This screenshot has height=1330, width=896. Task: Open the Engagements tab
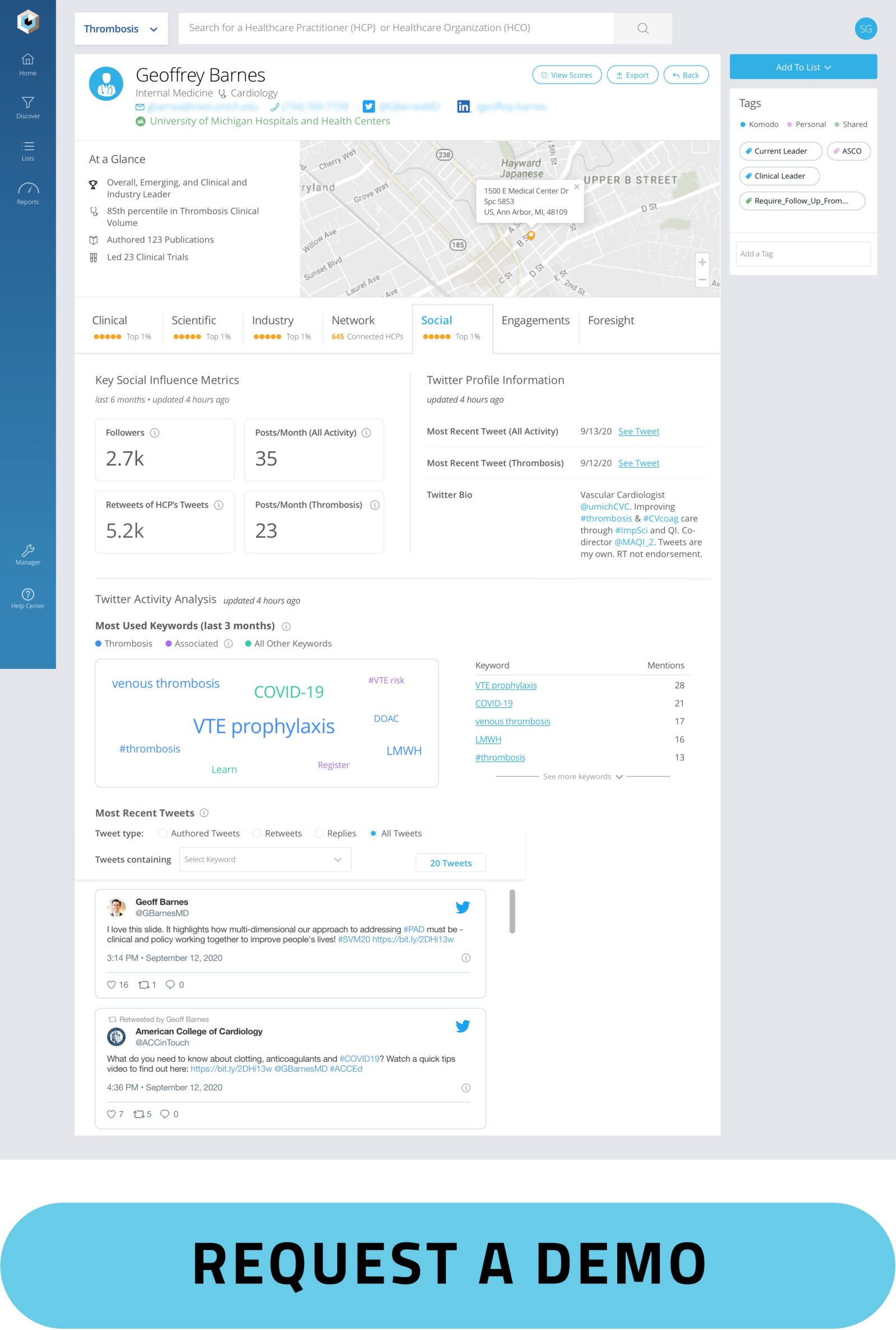pyautogui.click(x=535, y=320)
